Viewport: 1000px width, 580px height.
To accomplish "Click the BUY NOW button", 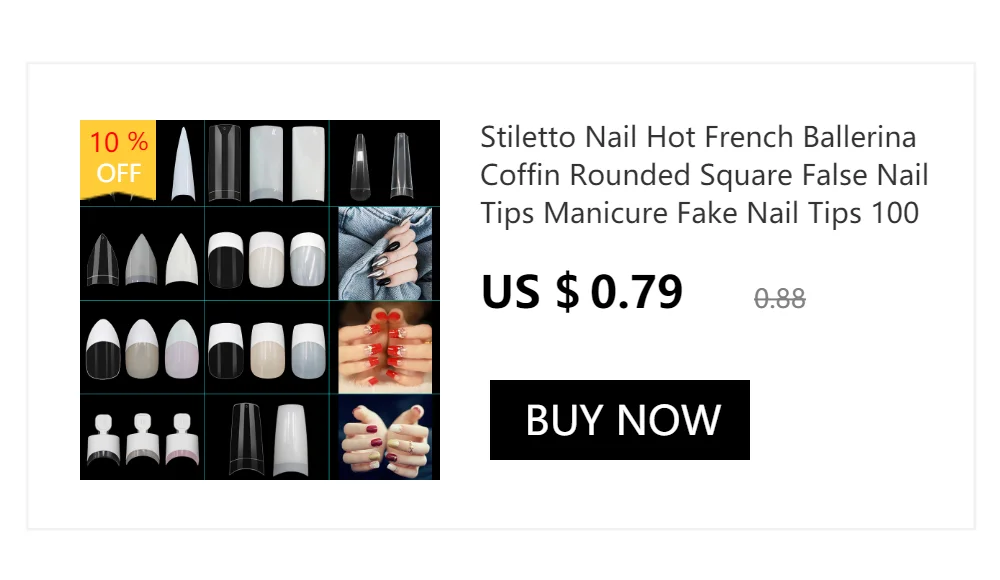I will point(619,420).
